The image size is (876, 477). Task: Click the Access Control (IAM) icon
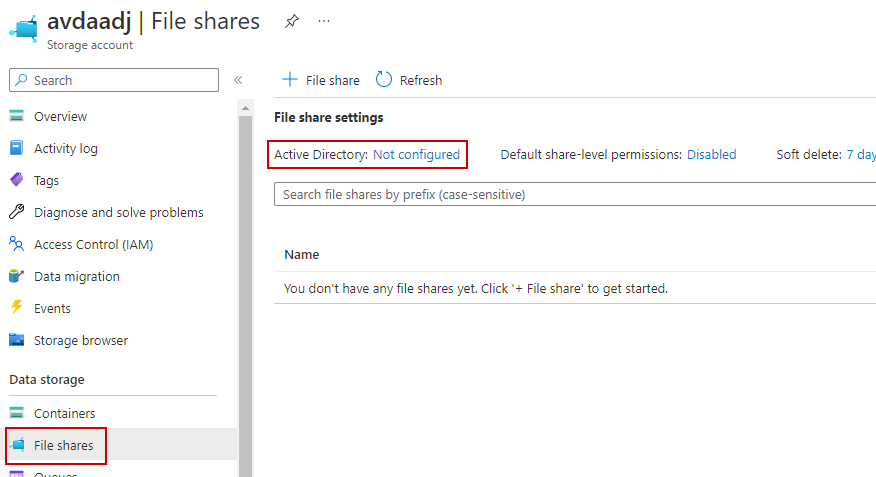pyautogui.click(x=16, y=245)
